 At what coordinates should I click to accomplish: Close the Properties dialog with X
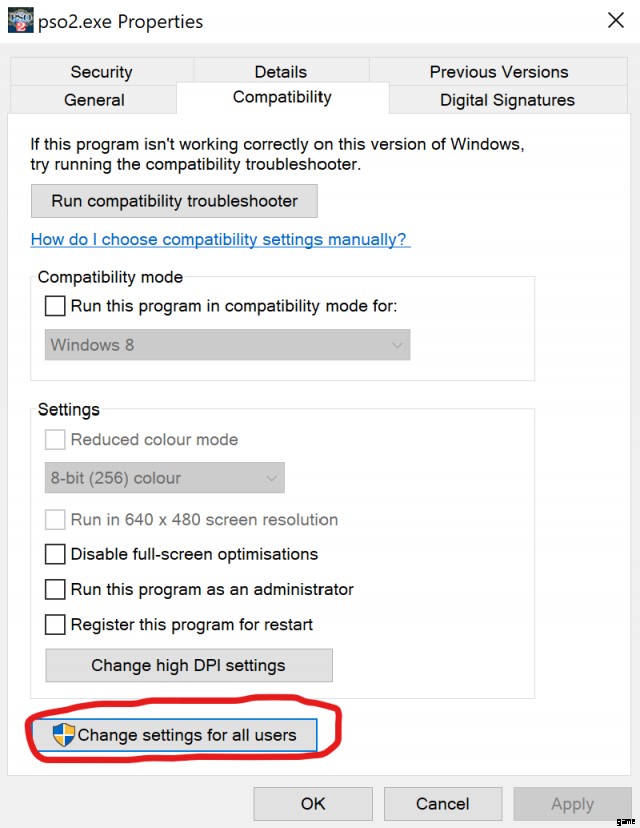click(x=616, y=21)
